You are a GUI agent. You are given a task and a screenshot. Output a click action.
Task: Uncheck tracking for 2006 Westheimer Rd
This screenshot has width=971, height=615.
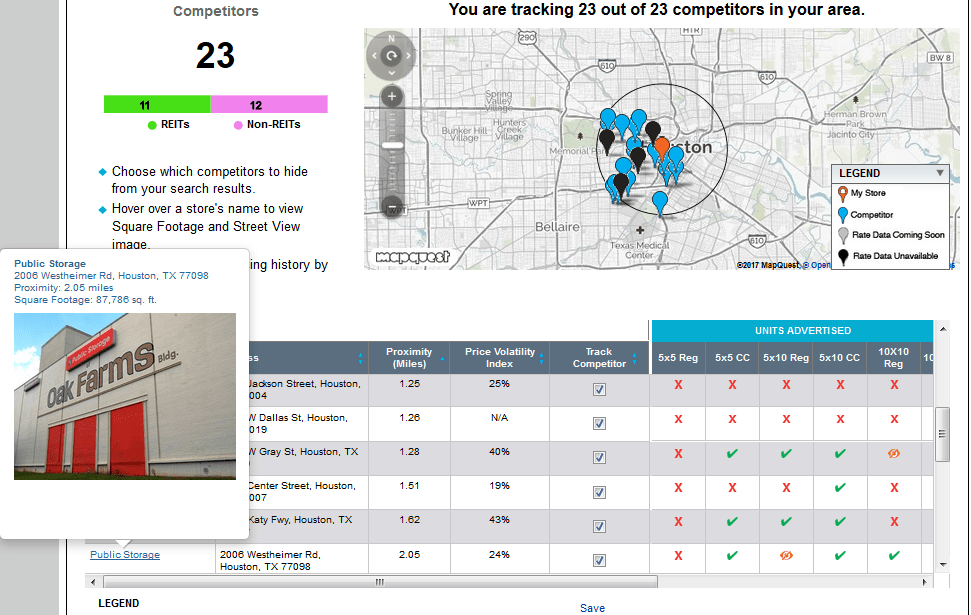[x=599, y=560]
